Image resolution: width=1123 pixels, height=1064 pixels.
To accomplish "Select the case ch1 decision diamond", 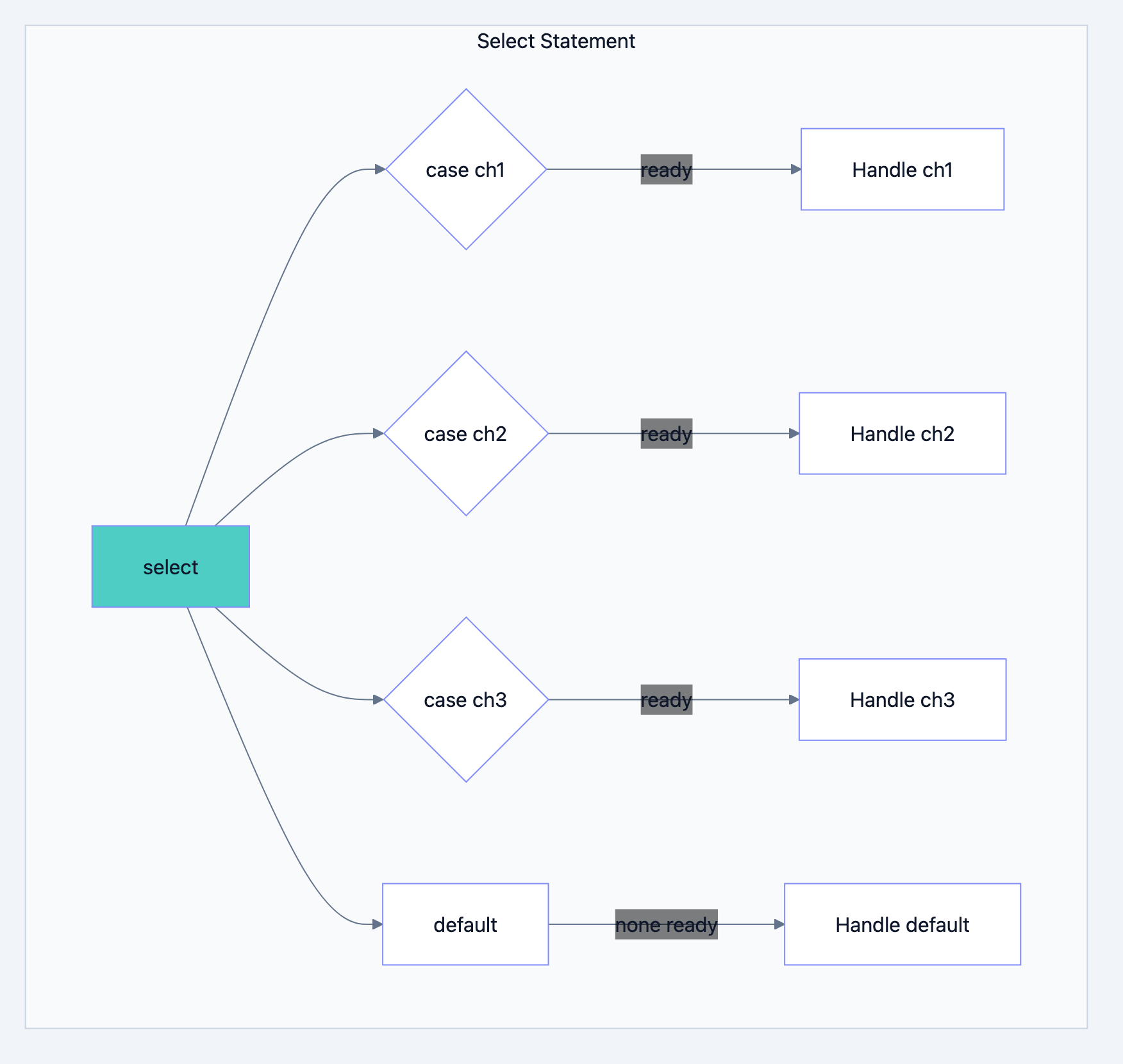I will [466, 169].
